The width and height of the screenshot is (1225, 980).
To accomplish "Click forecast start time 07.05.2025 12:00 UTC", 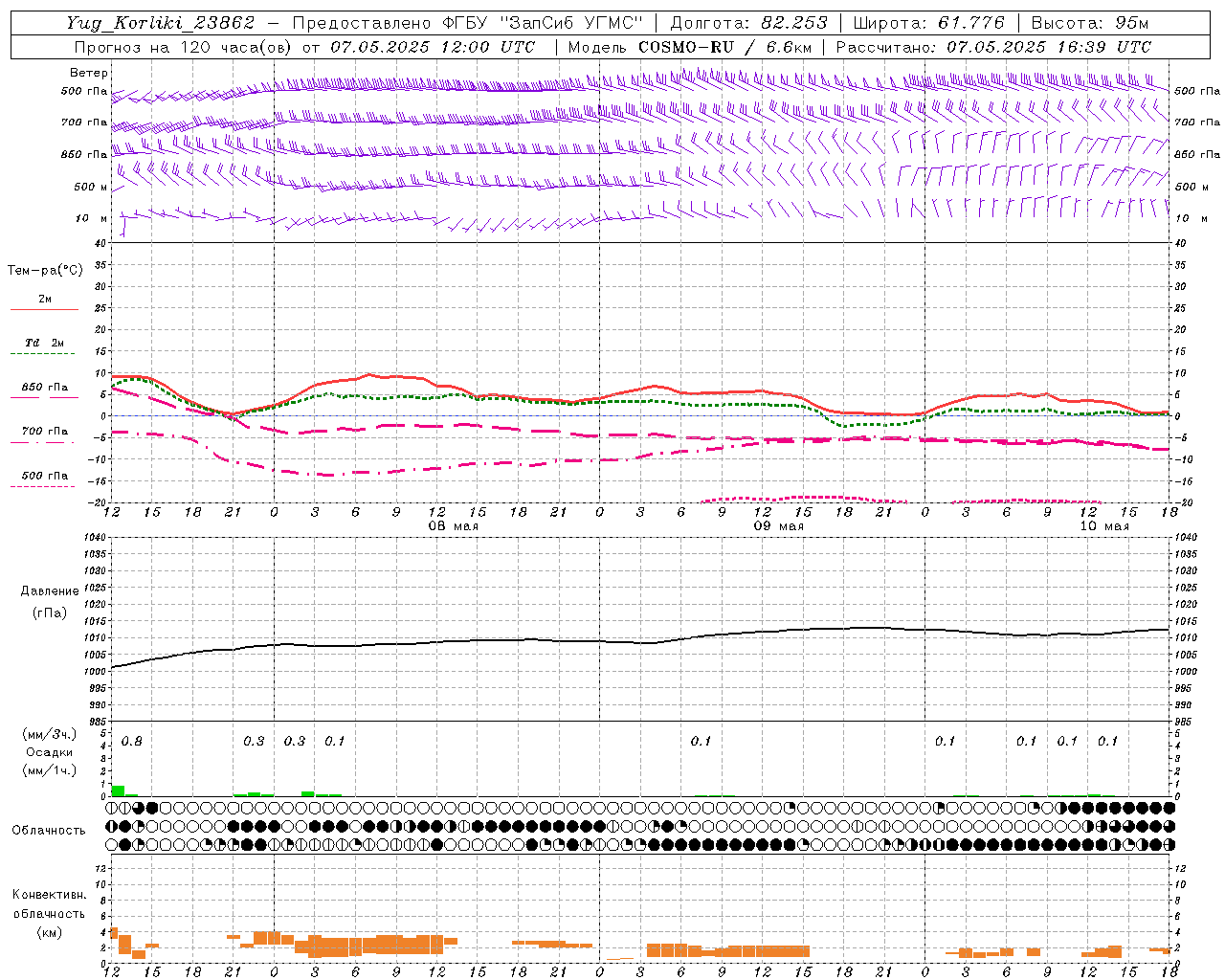I will [434, 47].
